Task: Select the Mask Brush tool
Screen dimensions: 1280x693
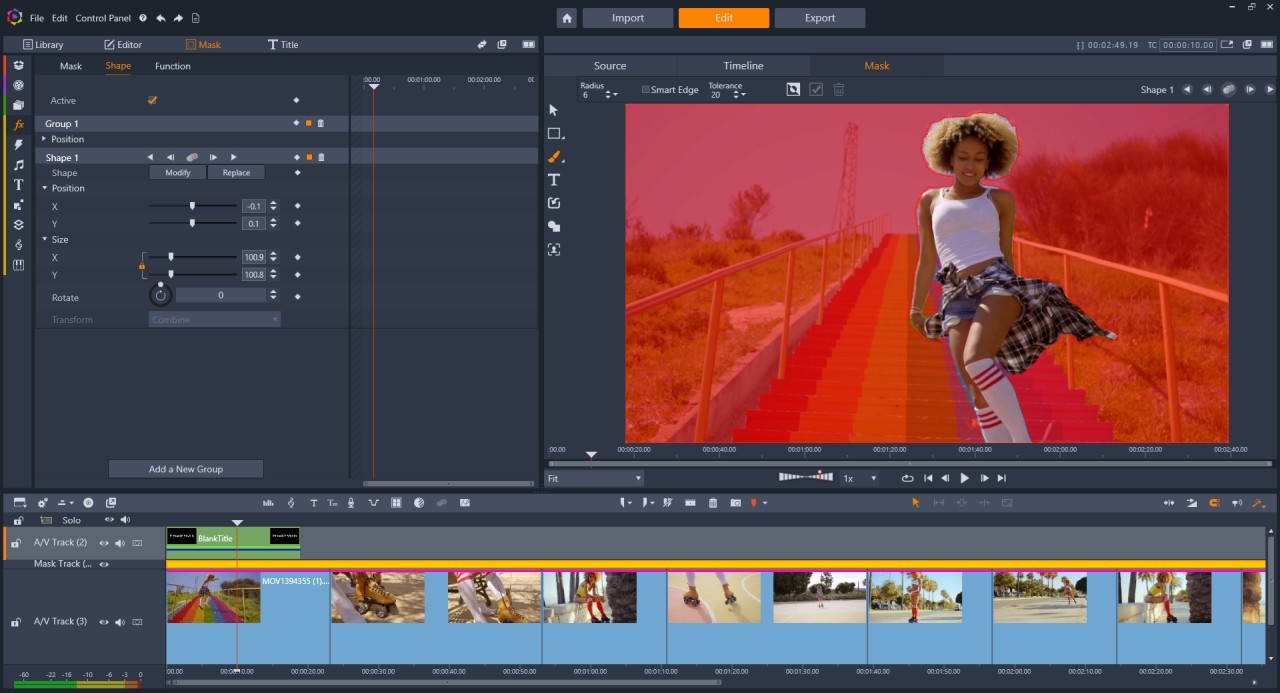Action: coord(553,157)
